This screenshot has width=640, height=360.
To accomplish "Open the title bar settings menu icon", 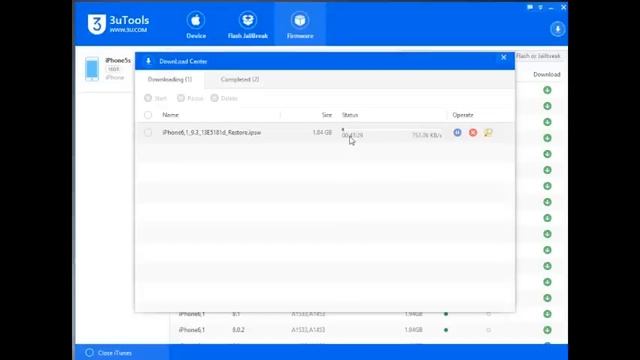I will 540,7.
